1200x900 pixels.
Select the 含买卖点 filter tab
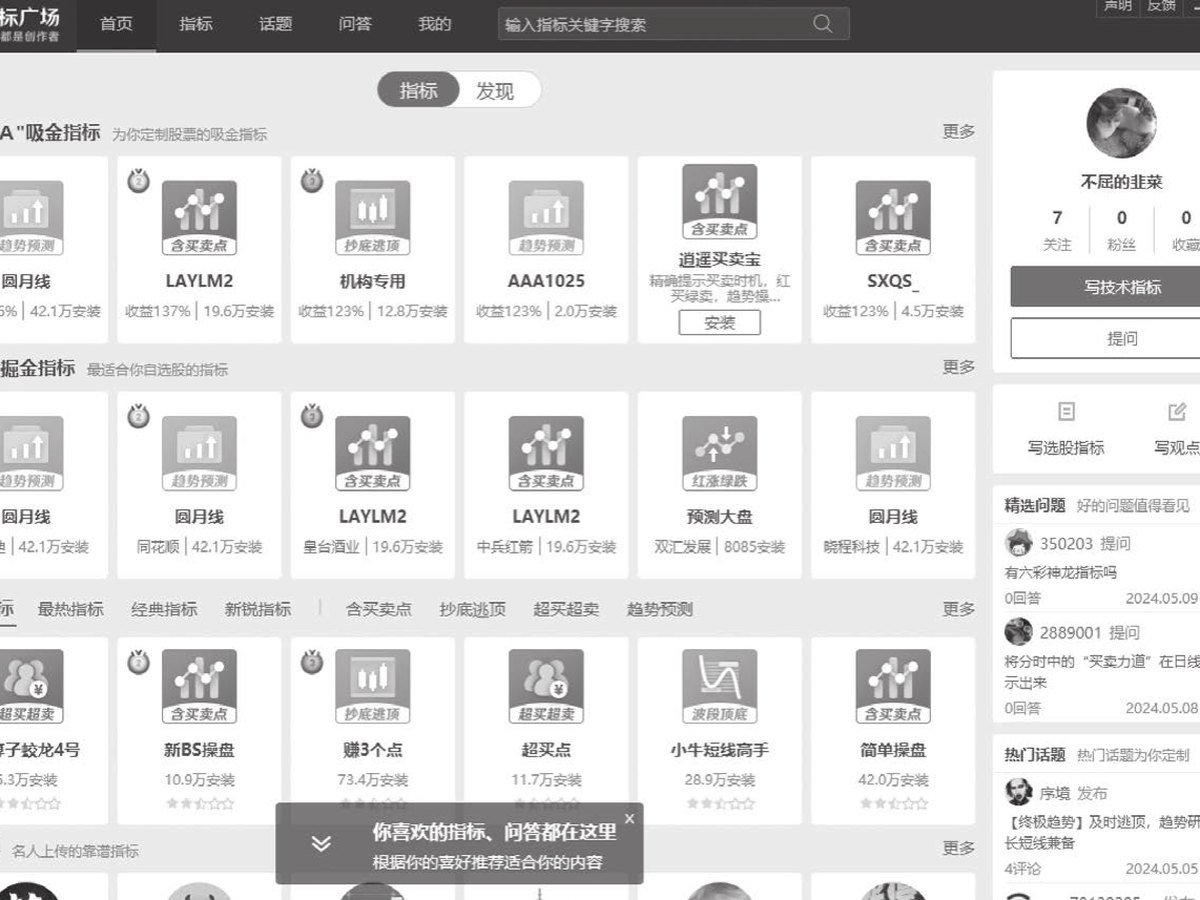click(379, 609)
